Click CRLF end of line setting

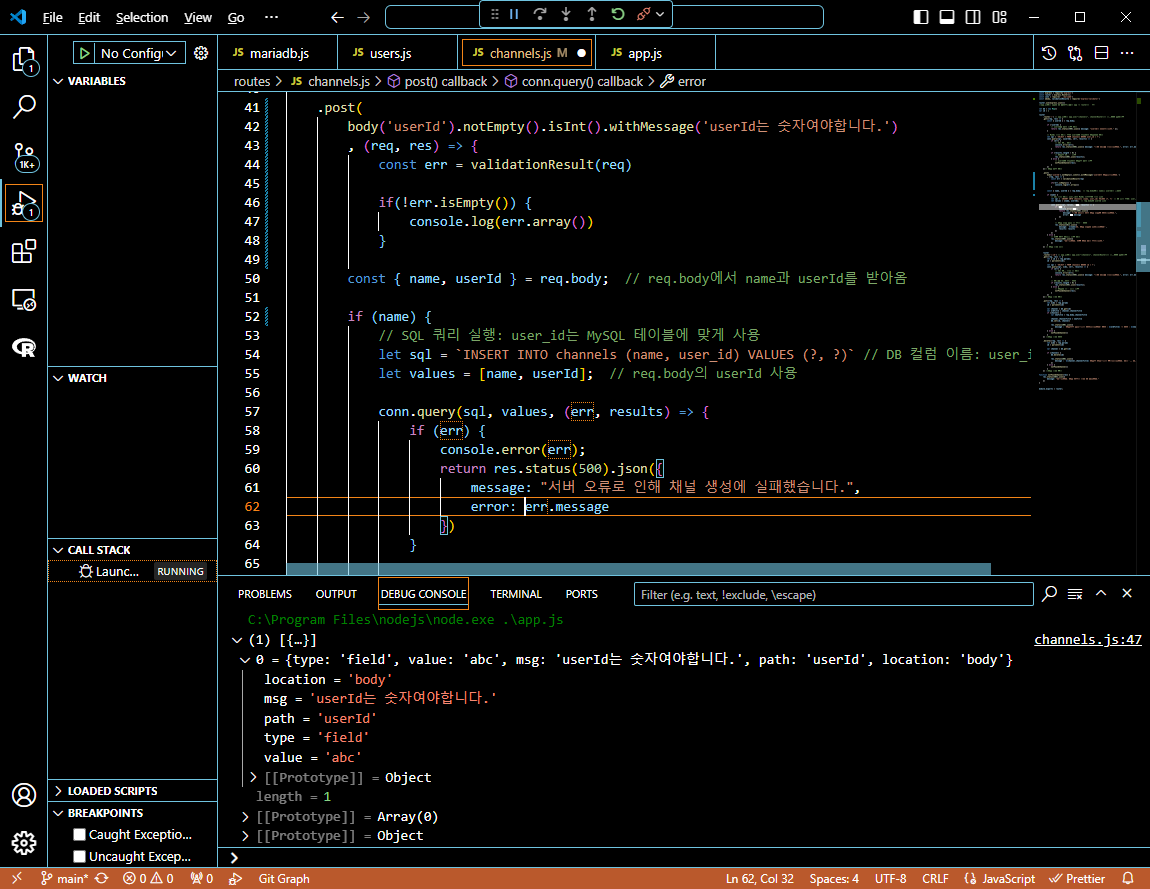(935, 879)
